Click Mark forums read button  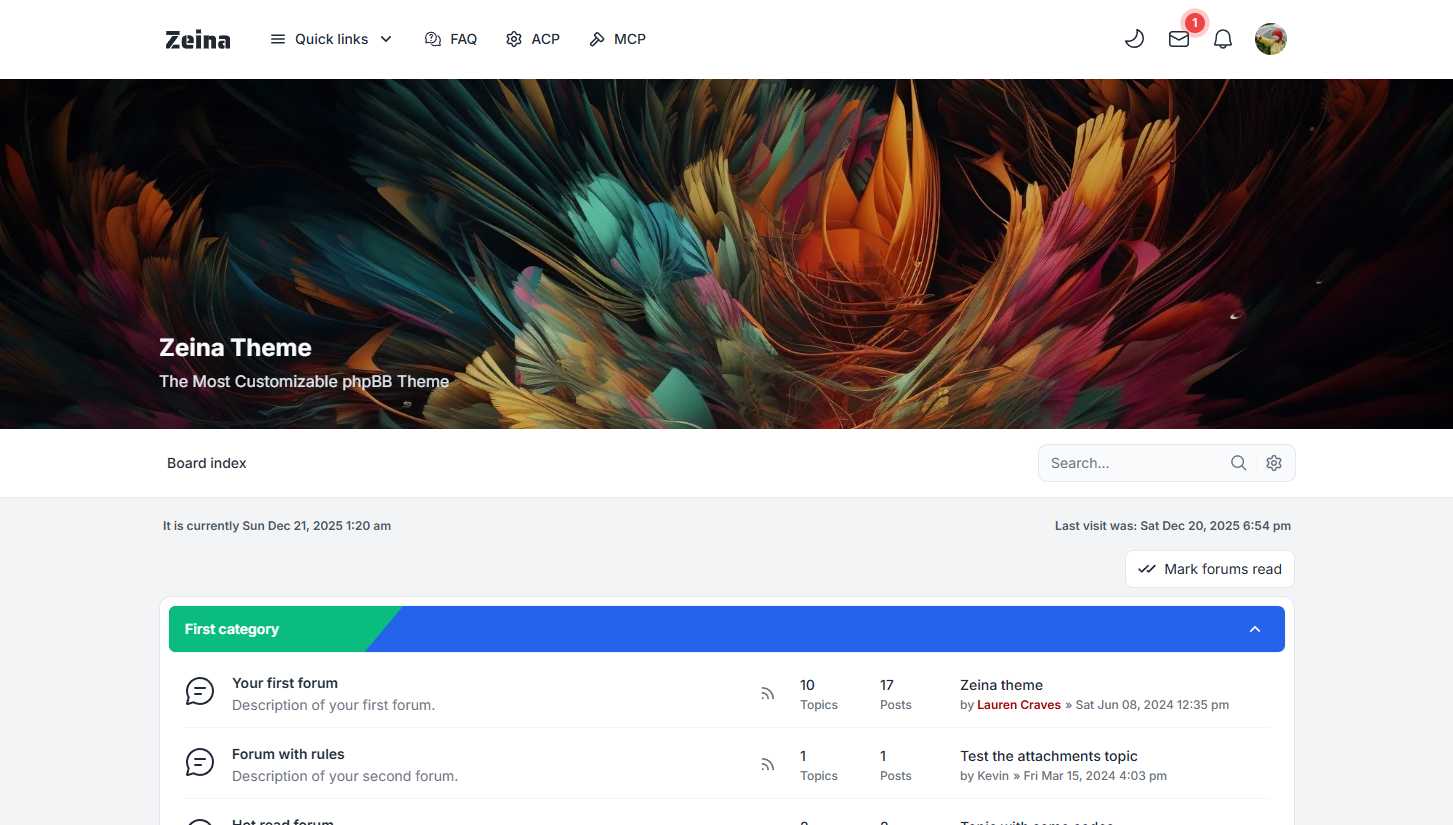pos(1209,569)
